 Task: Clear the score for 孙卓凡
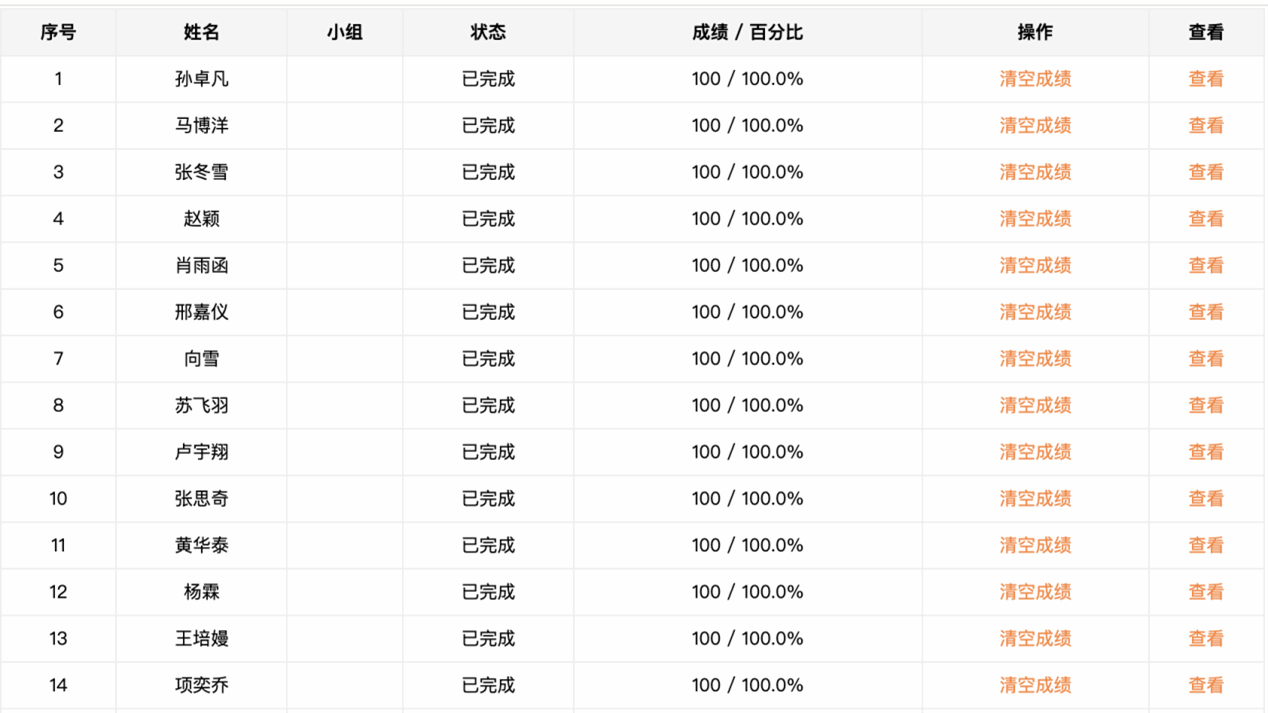(1035, 79)
